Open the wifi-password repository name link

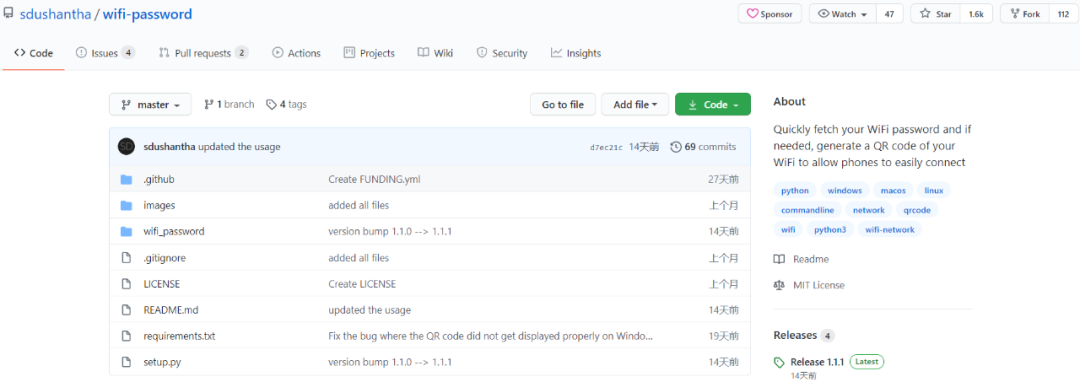pos(147,14)
